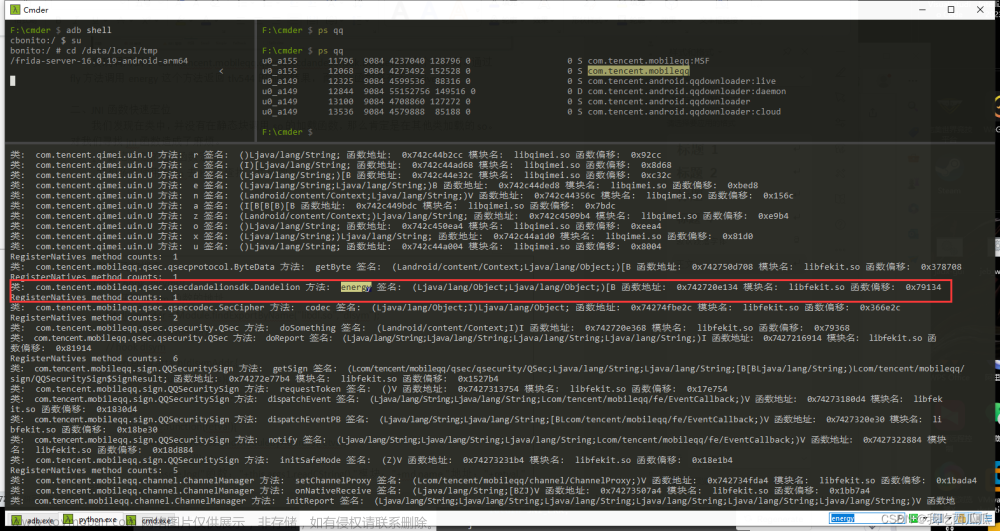Click process name com.tencent.mobileqq:MSF

click(648, 61)
